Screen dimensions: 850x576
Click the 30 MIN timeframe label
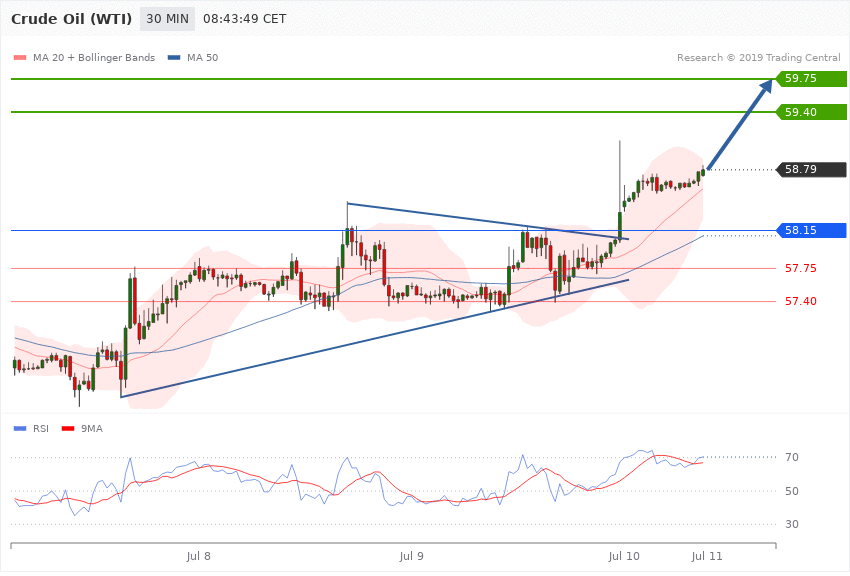tap(168, 19)
